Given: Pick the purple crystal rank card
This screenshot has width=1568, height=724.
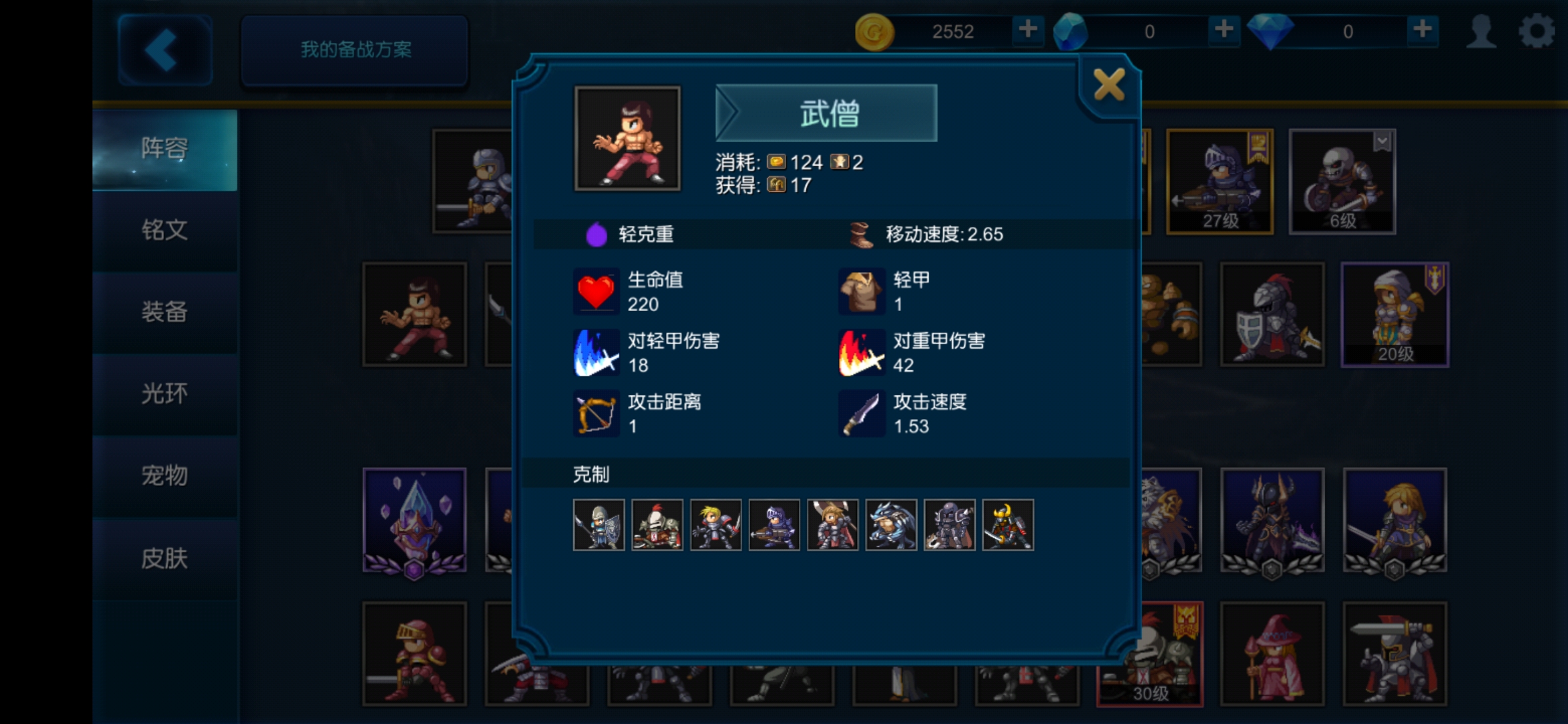Looking at the screenshot, I should 414,522.
